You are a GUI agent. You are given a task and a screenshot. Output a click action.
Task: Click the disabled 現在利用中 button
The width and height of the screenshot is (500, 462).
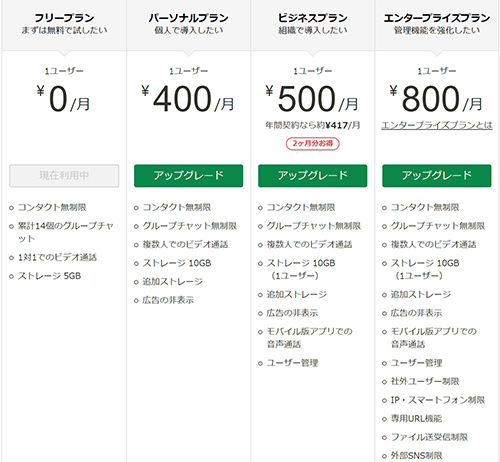click(x=64, y=176)
